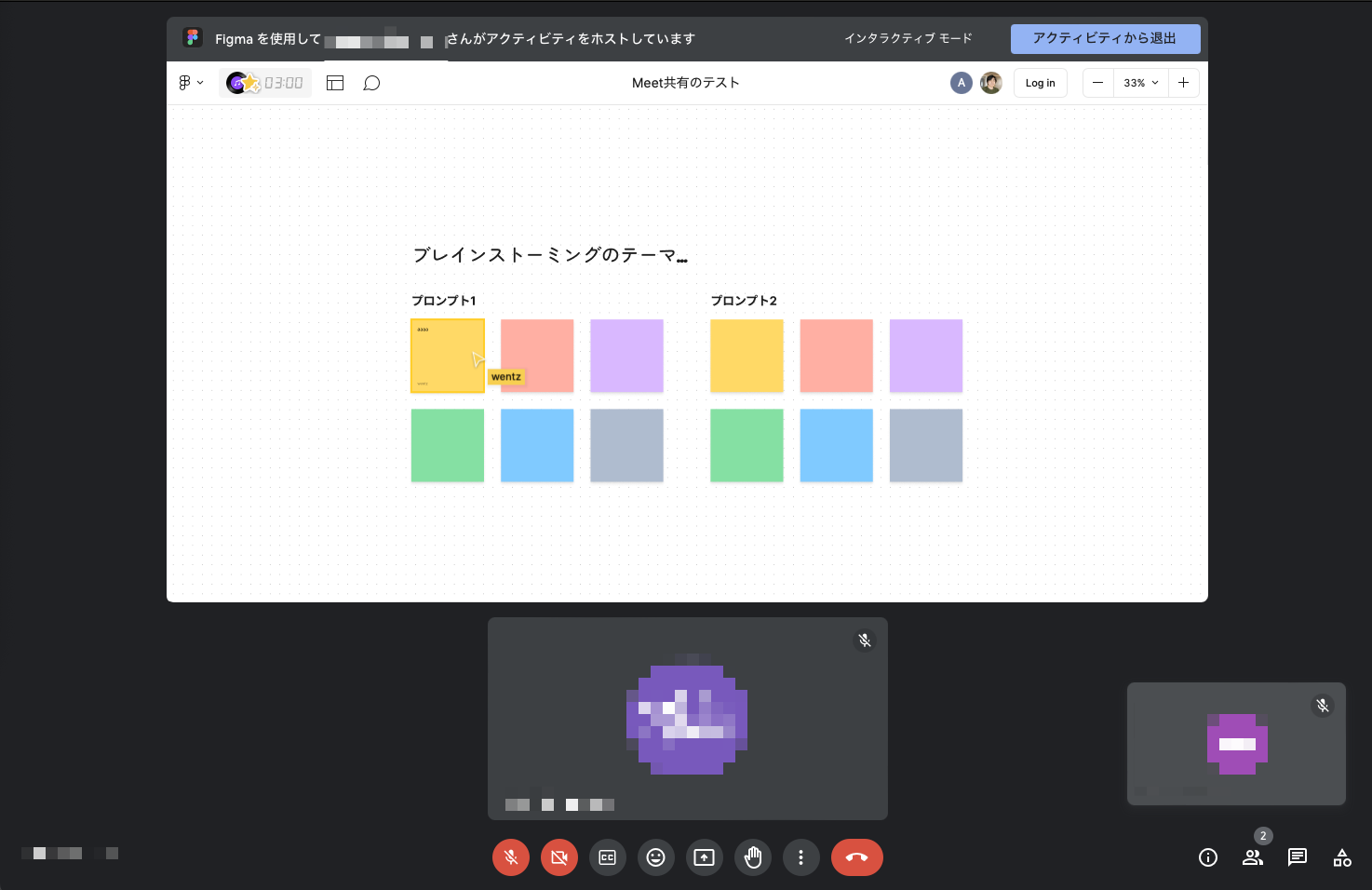Open the emoji reactions panel
The height and width of the screenshot is (890, 1372).
(x=656, y=857)
